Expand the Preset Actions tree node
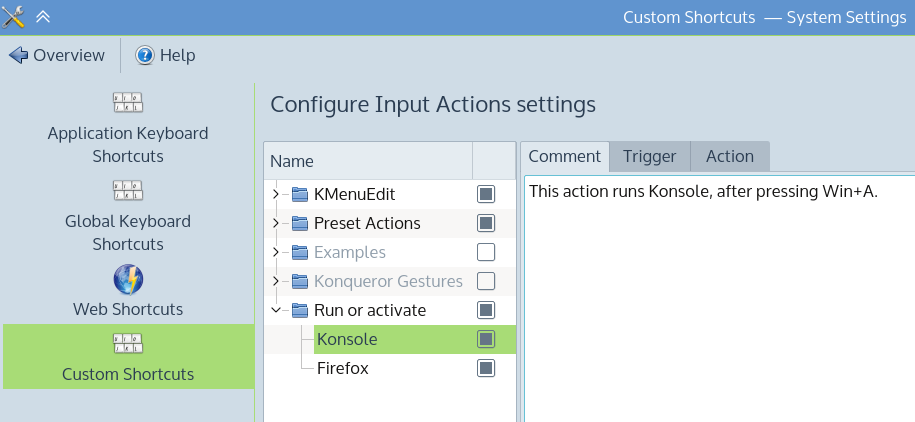Image resolution: width=915 pixels, height=422 pixels. click(x=276, y=223)
